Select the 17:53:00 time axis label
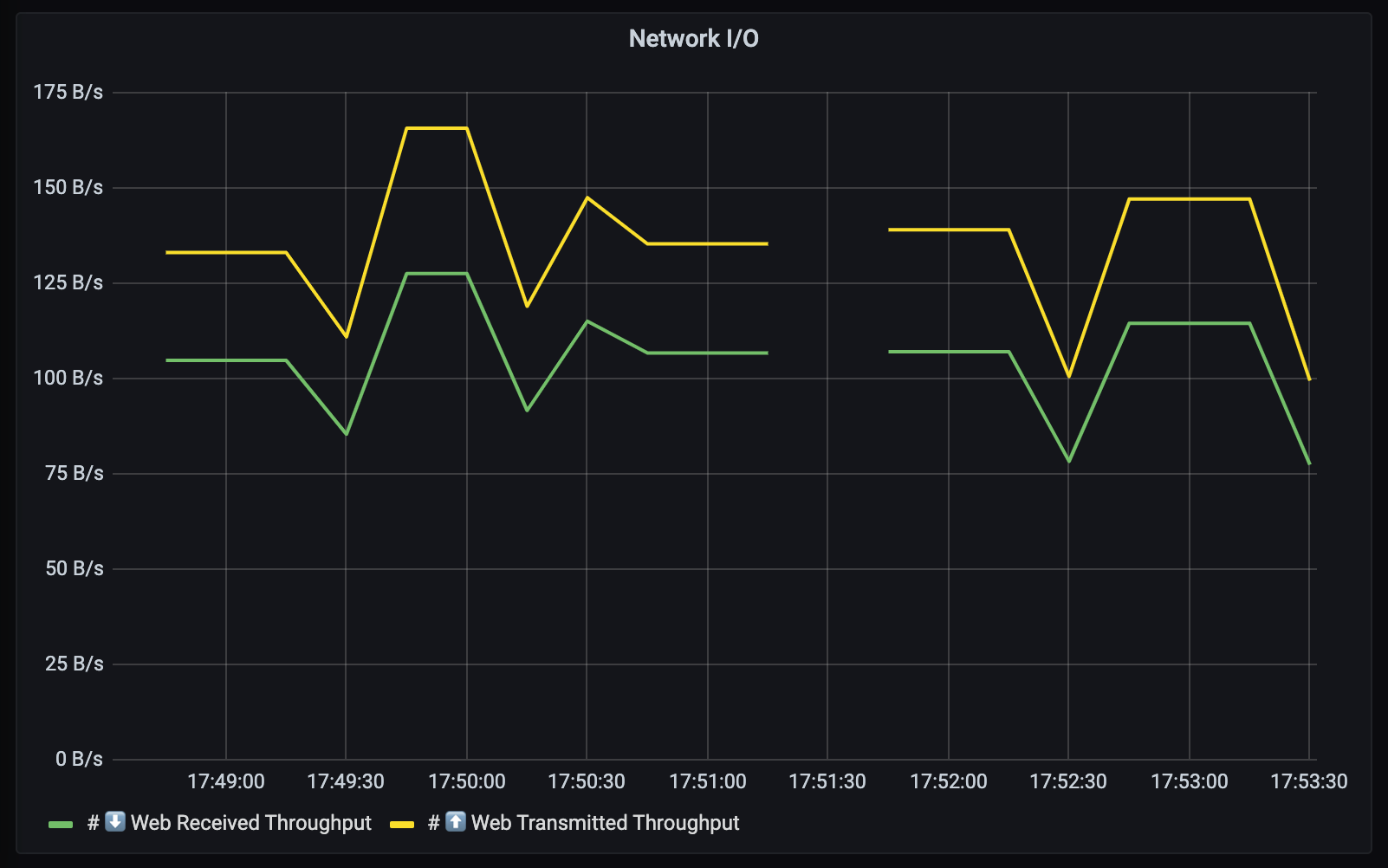 coord(1189,781)
